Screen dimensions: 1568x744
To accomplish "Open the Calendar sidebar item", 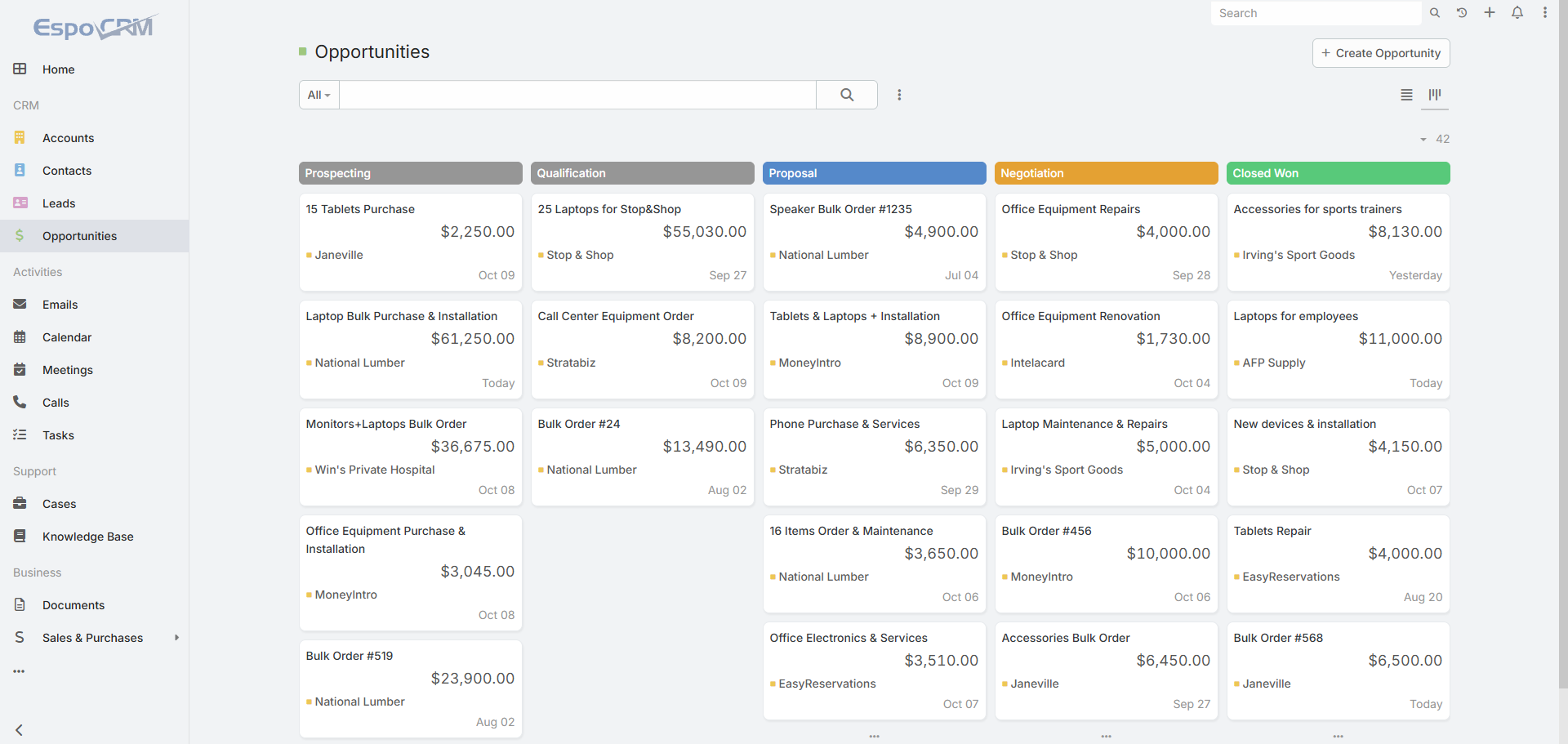I will [94, 337].
